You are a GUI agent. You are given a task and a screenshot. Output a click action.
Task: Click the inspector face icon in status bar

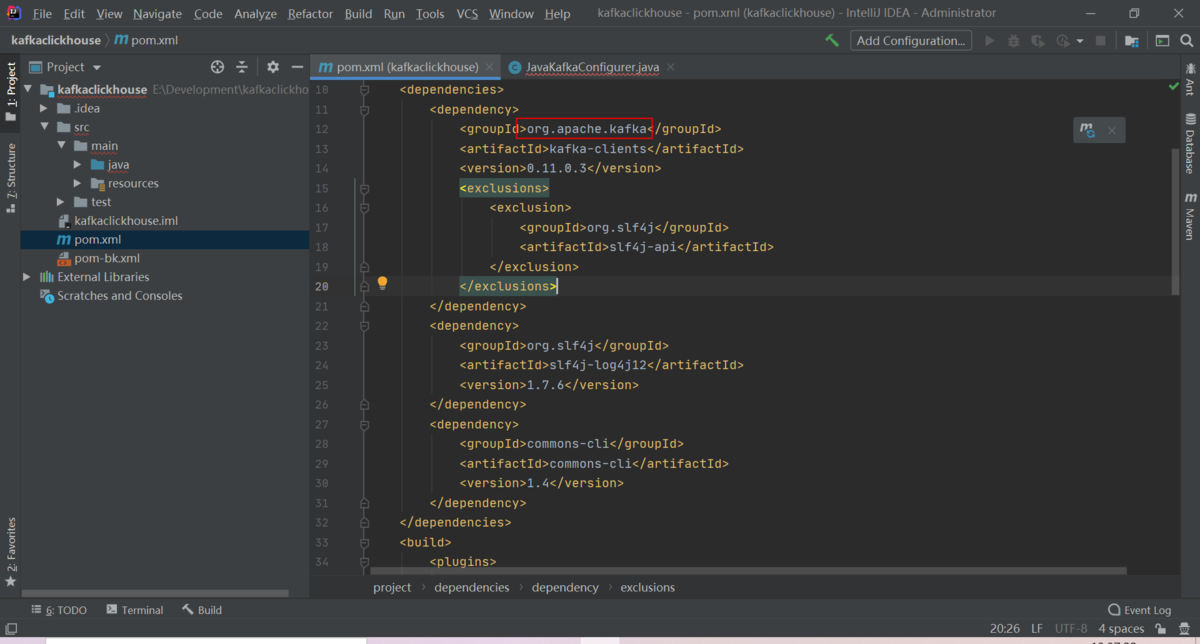[1184, 629]
